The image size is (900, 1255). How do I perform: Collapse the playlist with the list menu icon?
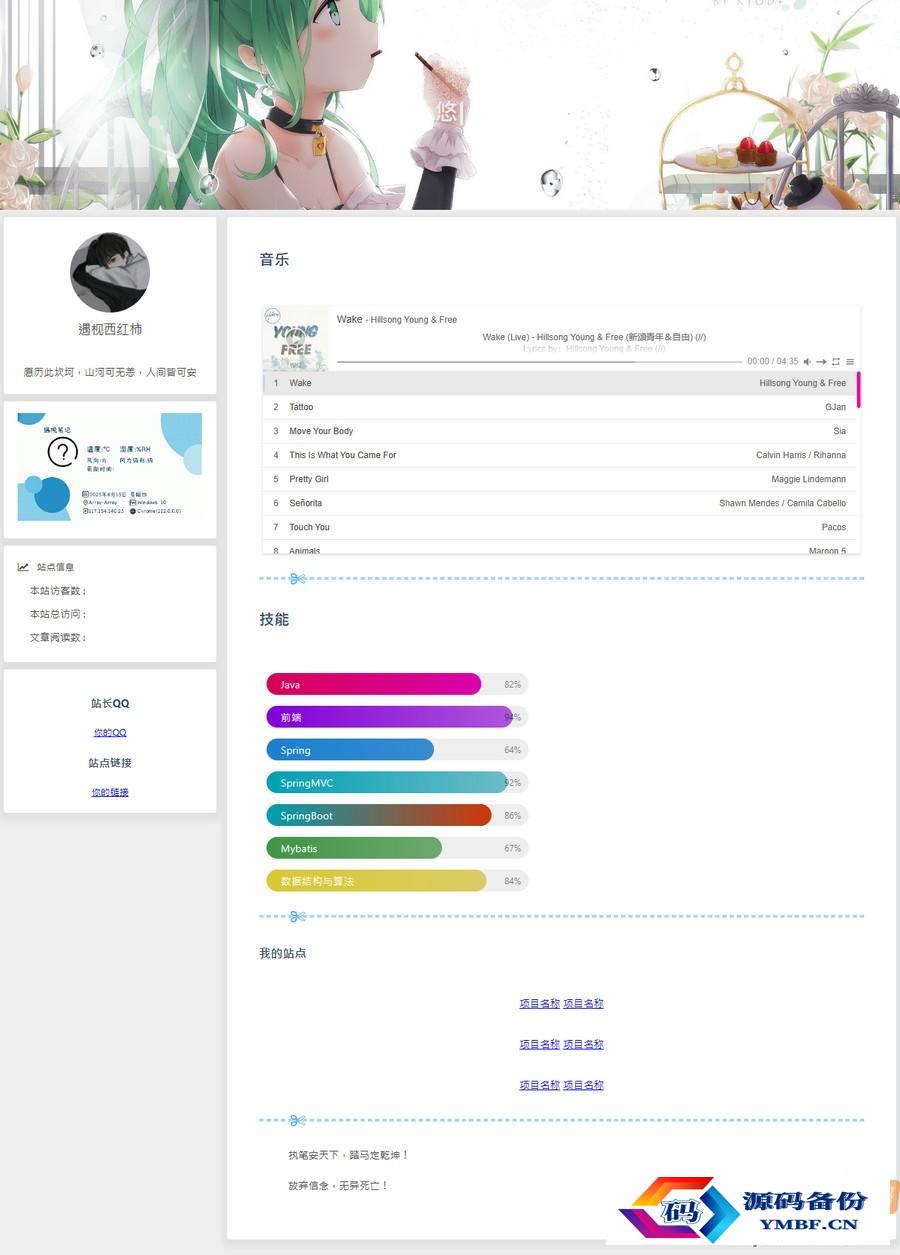tap(850, 362)
